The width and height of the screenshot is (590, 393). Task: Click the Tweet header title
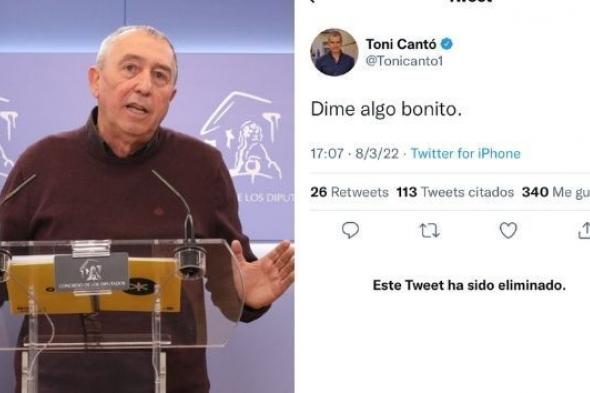pyautogui.click(x=470, y=1)
